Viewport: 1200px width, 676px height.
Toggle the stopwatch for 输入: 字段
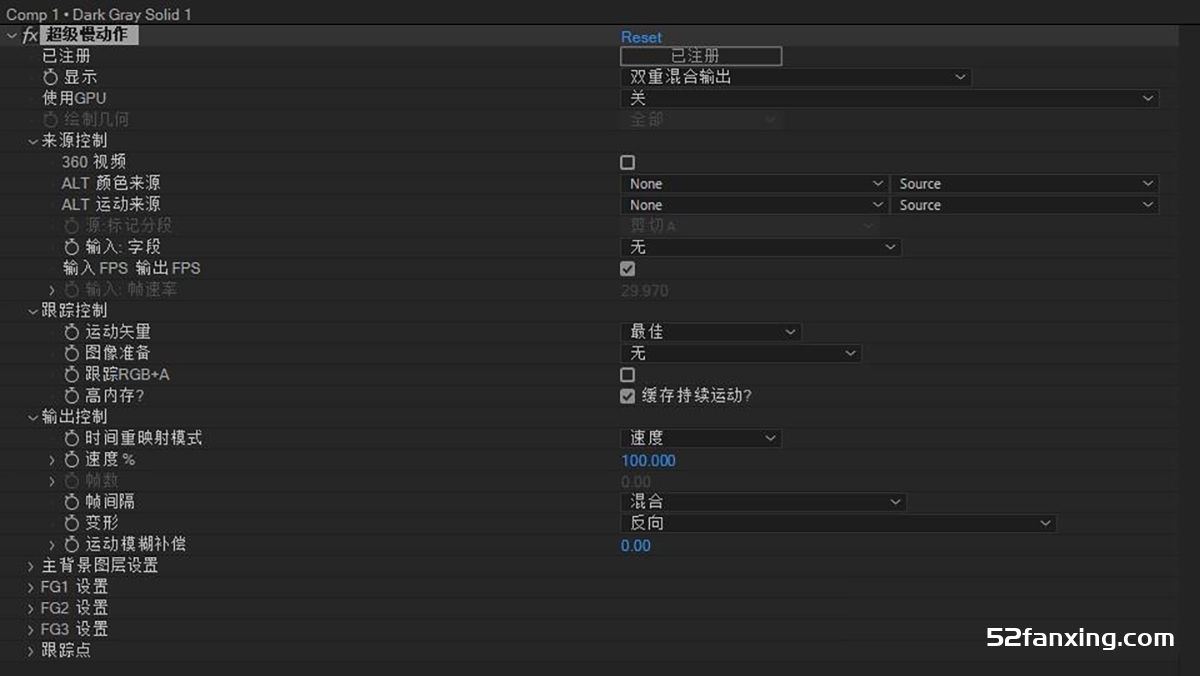pos(72,247)
